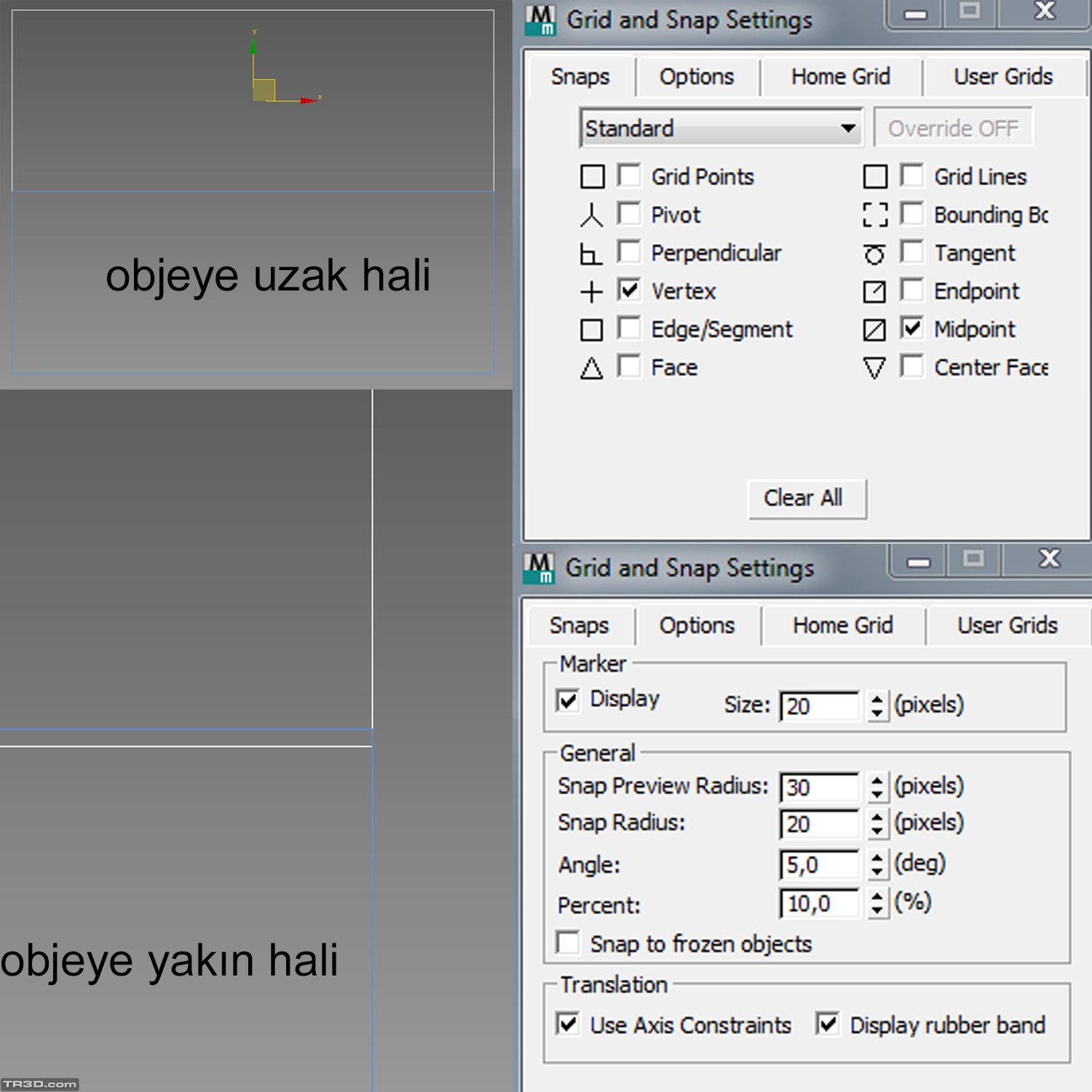This screenshot has height=1092, width=1092.
Task: Adjust Snap Preview Radius spinner
Action: [877, 787]
